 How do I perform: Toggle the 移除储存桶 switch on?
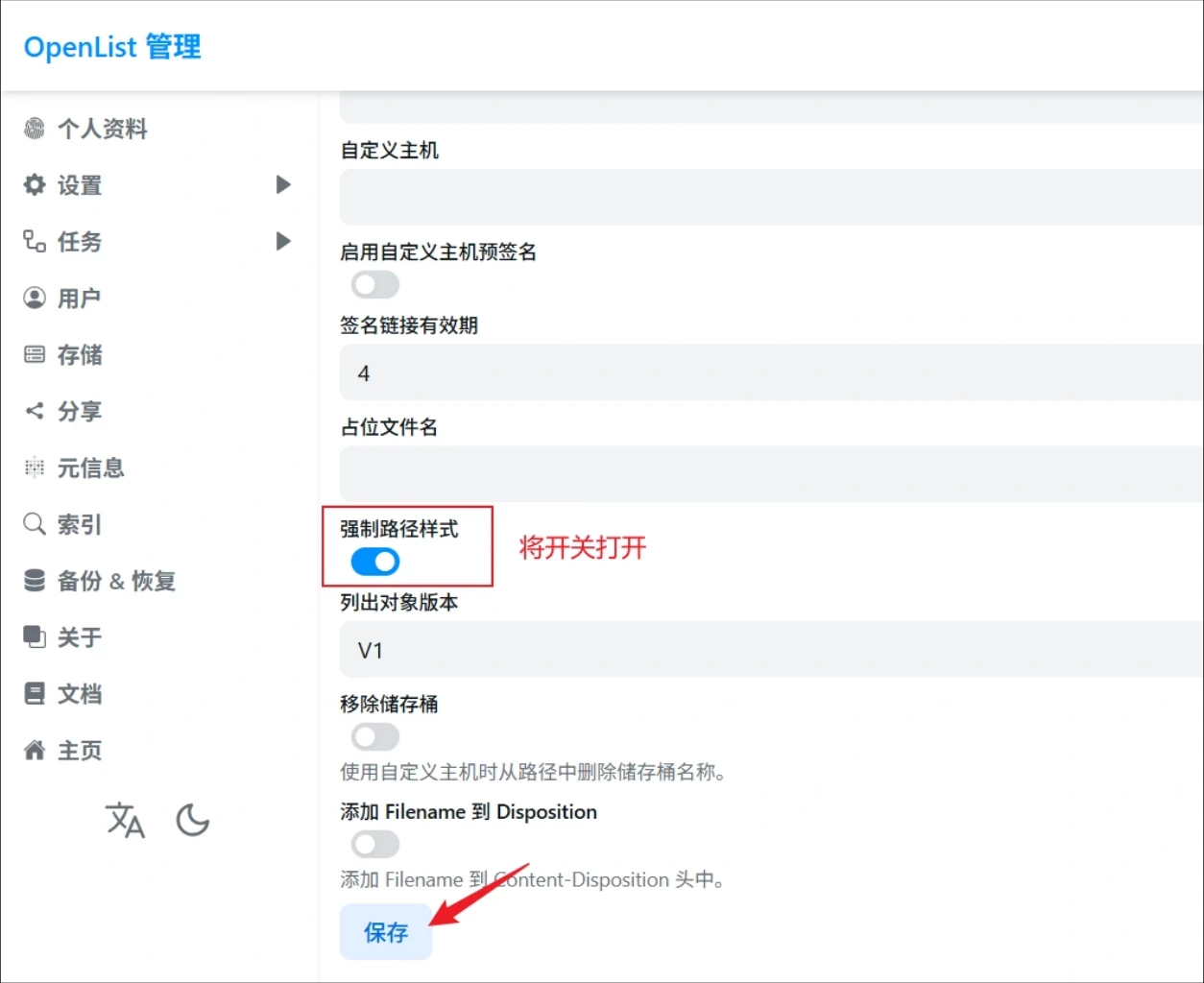point(374,737)
